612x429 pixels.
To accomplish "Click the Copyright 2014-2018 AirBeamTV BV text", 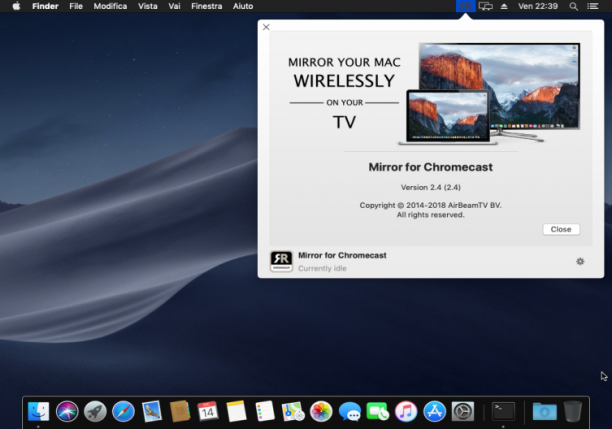I will (x=431, y=205).
